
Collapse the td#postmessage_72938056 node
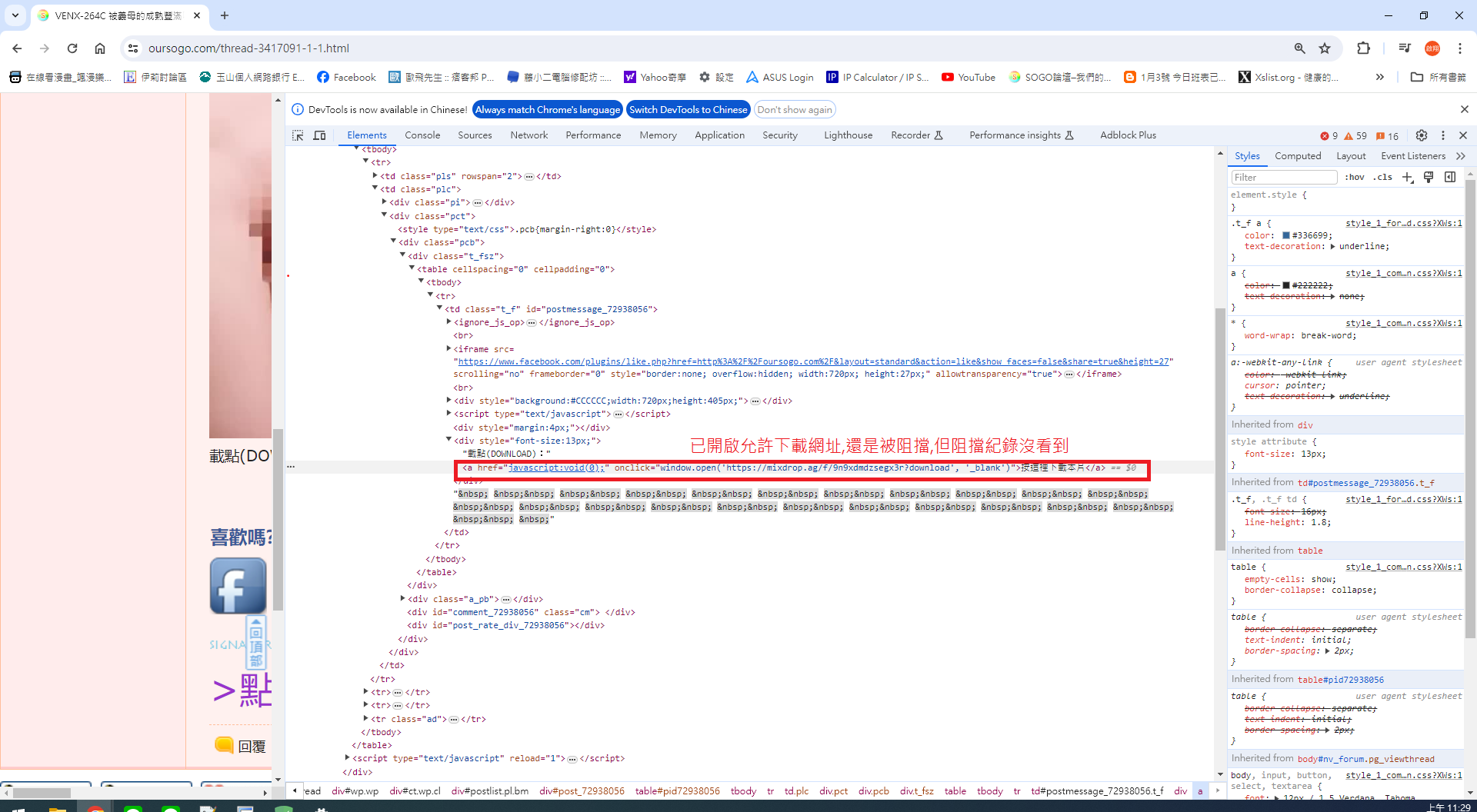pos(438,308)
